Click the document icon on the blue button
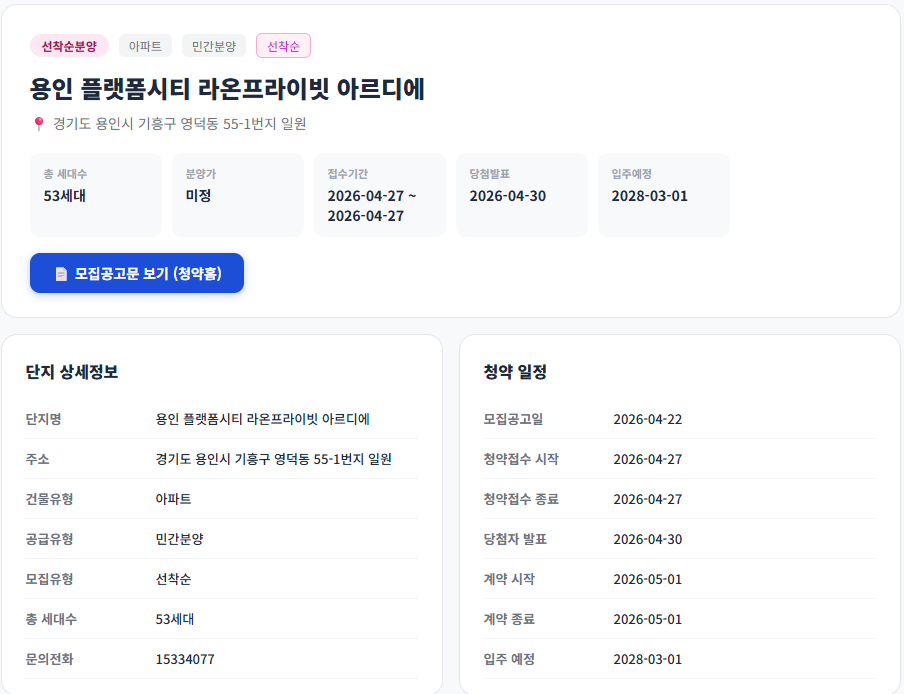This screenshot has width=904, height=694. point(59,272)
